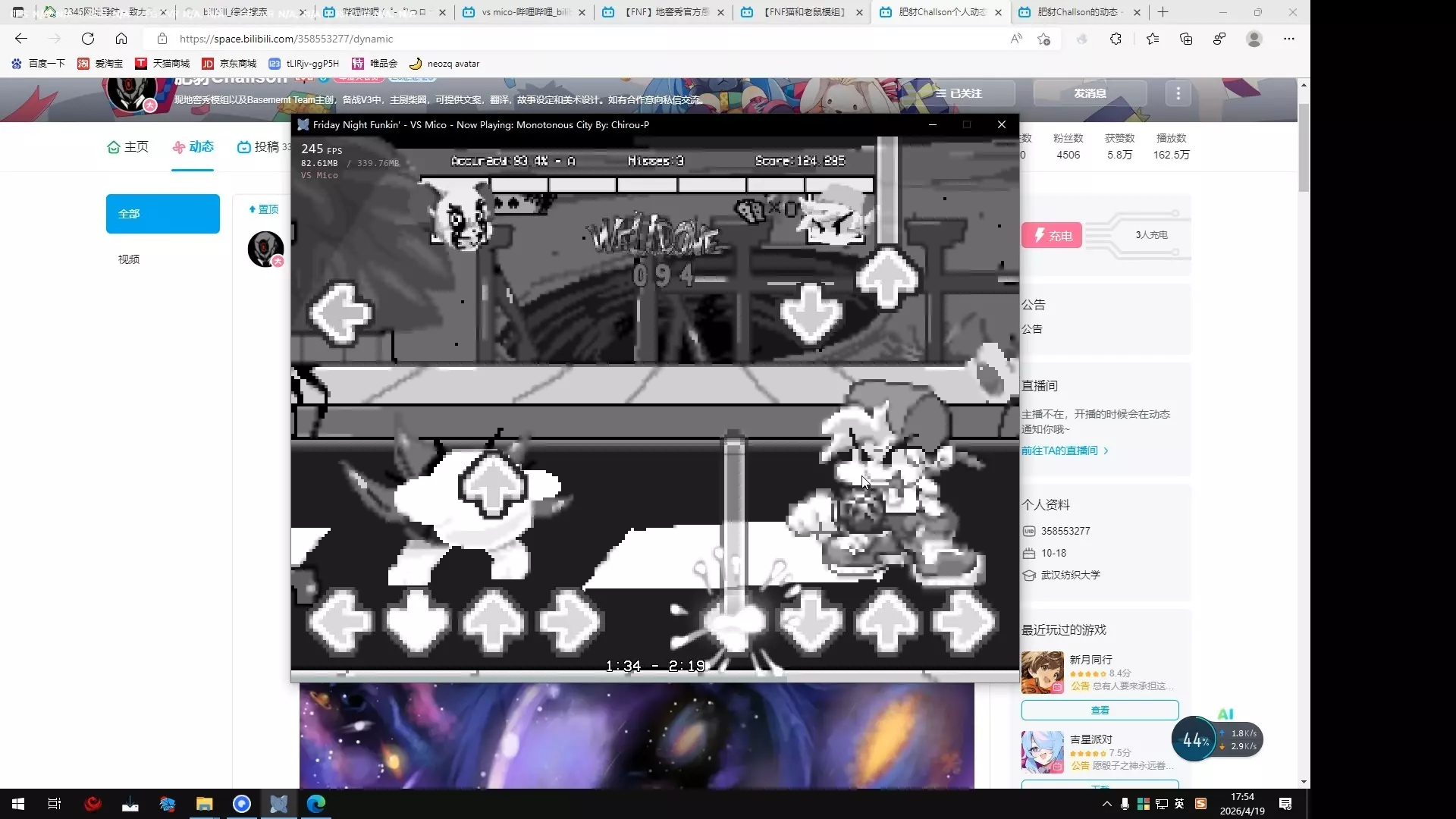Open the 天猫商城 bookmark
Viewport: 1456px width, 819px height.
162,64
